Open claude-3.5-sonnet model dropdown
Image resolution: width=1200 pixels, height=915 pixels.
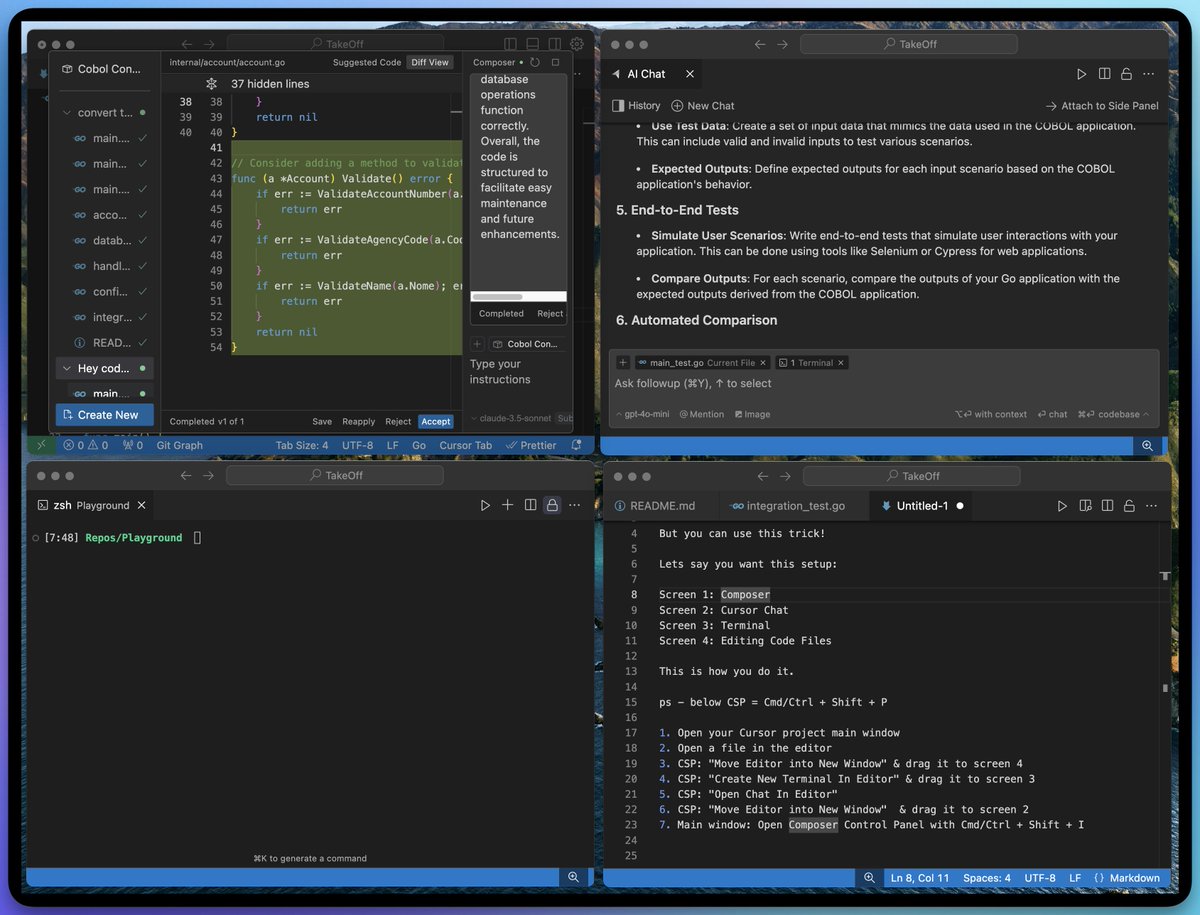click(511, 419)
